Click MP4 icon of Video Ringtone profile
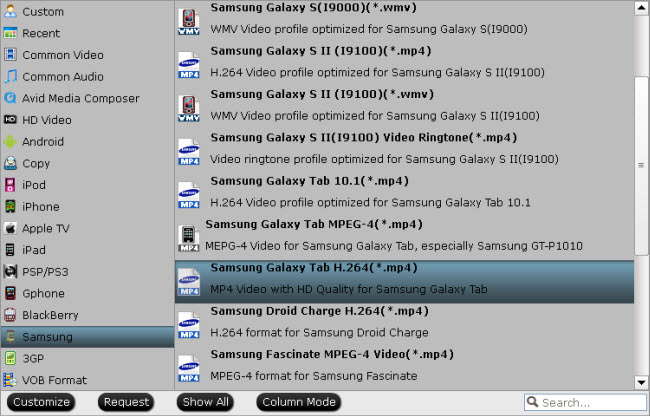Viewport: 650px width, 416px height. (x=189, y=152)
